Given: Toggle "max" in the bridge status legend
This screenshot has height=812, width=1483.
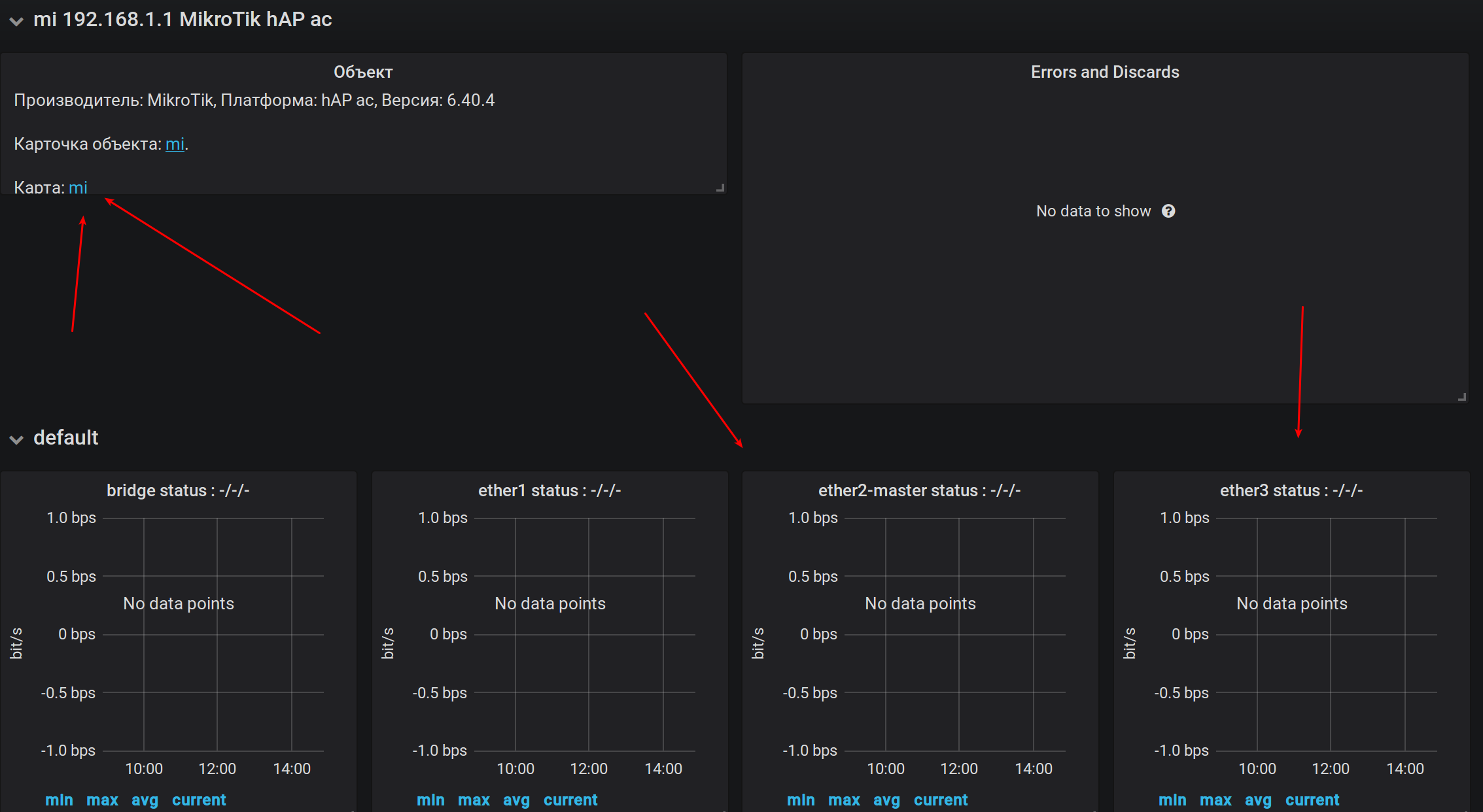Looking at the screenshot, I should (x=102, y=799).
